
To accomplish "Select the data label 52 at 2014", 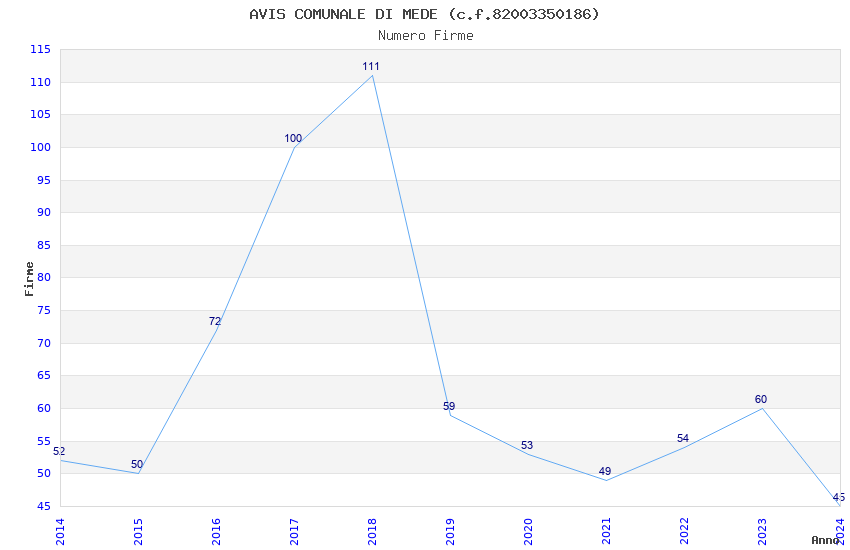I will [59, 451].
